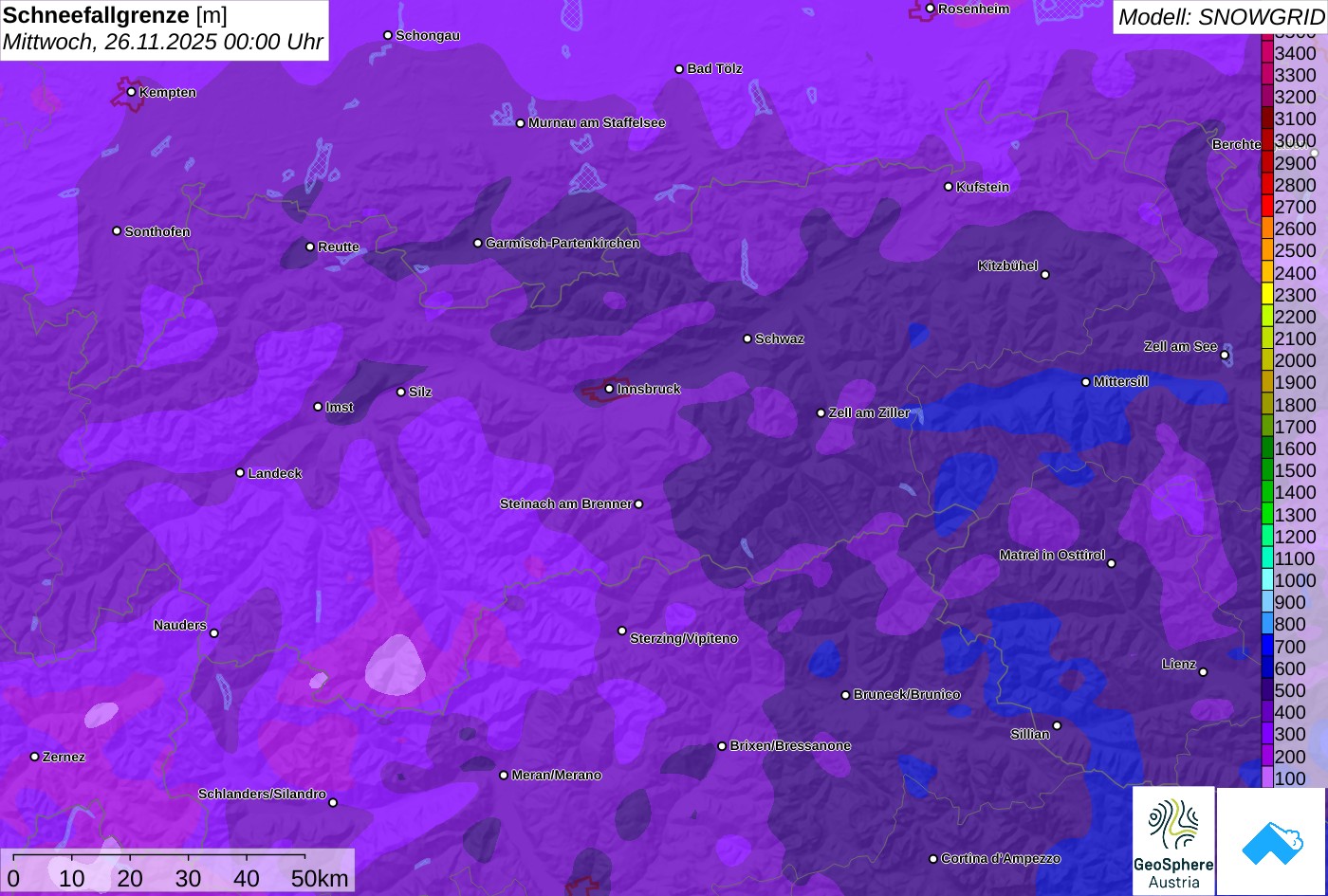
Task: Click the Reutte town label
Action: click(339, 247)
